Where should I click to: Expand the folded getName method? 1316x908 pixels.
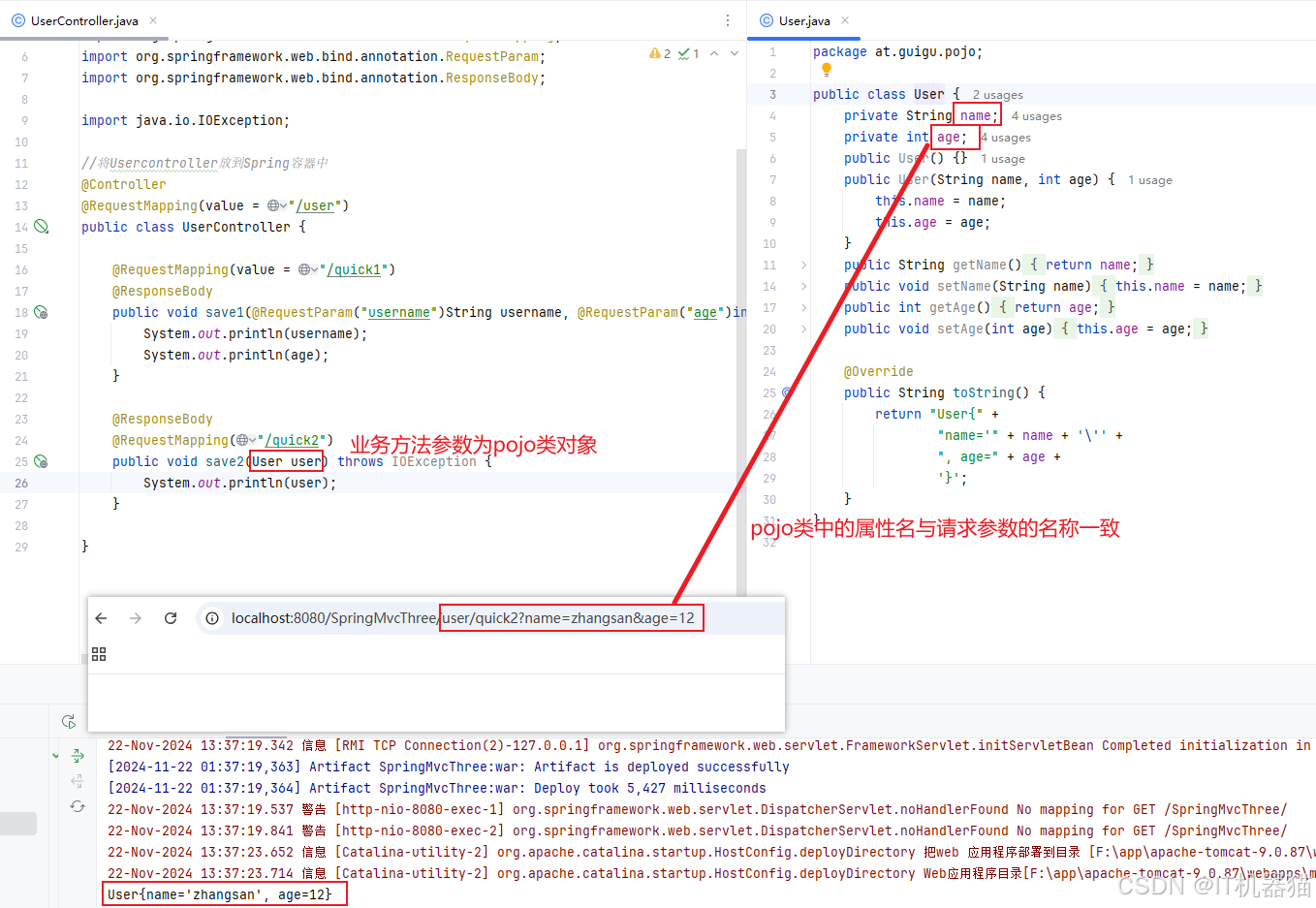803,265
